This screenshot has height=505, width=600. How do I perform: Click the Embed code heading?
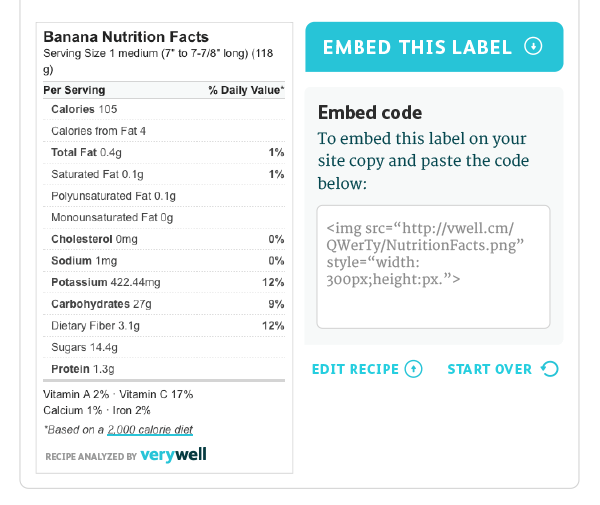[x=370, y=112]
